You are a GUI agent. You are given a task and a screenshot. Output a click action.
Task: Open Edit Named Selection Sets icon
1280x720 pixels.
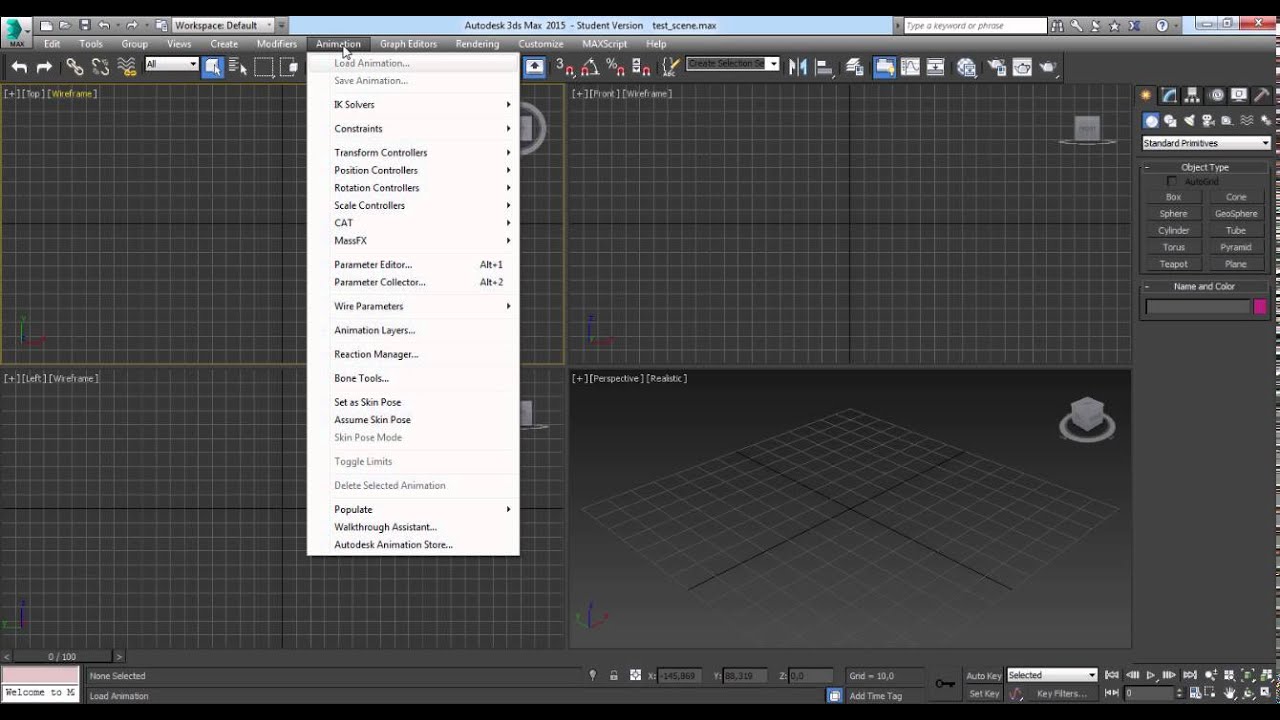[670, 67]
